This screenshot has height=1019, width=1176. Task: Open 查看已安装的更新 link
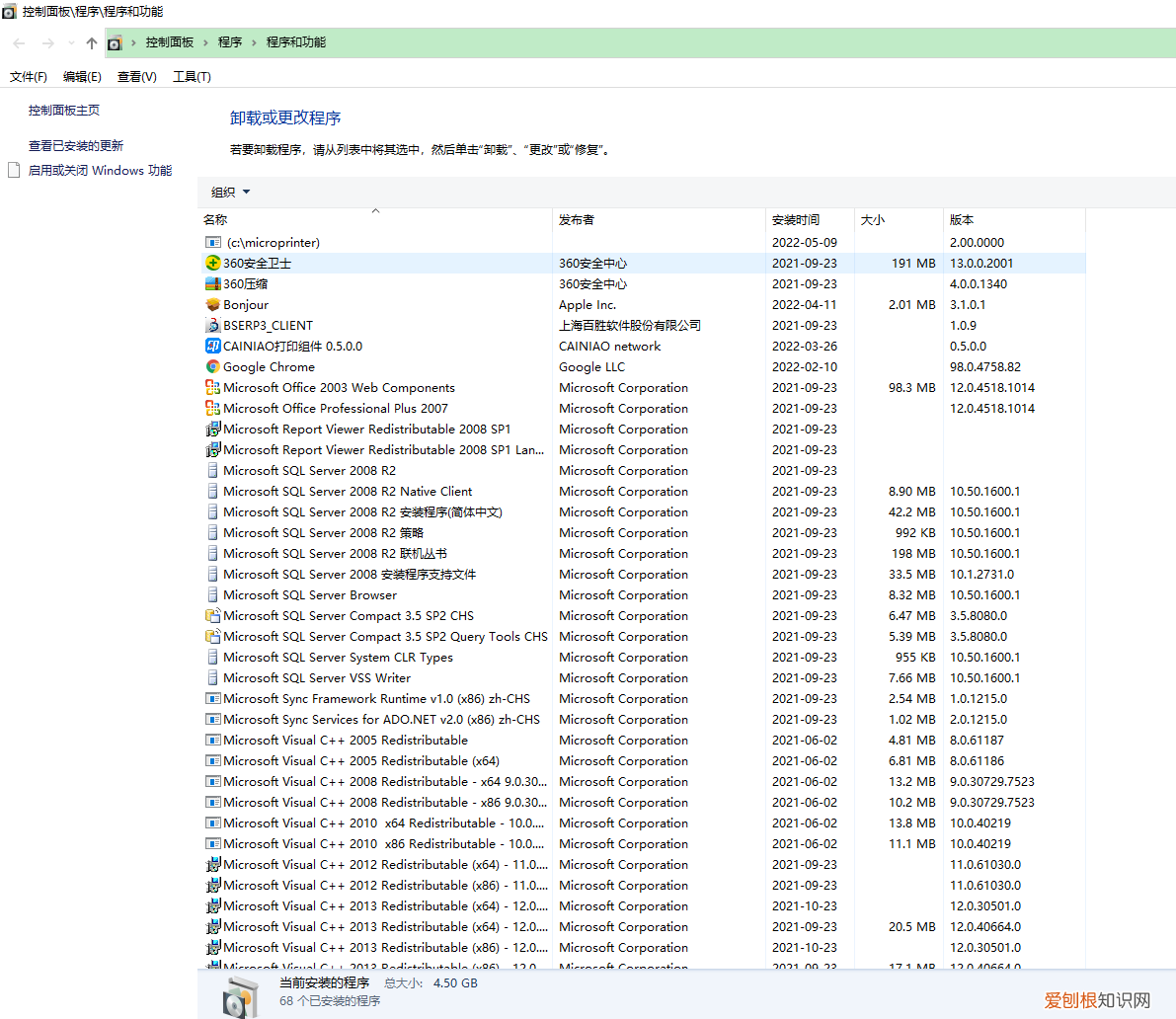click(76, 145)
